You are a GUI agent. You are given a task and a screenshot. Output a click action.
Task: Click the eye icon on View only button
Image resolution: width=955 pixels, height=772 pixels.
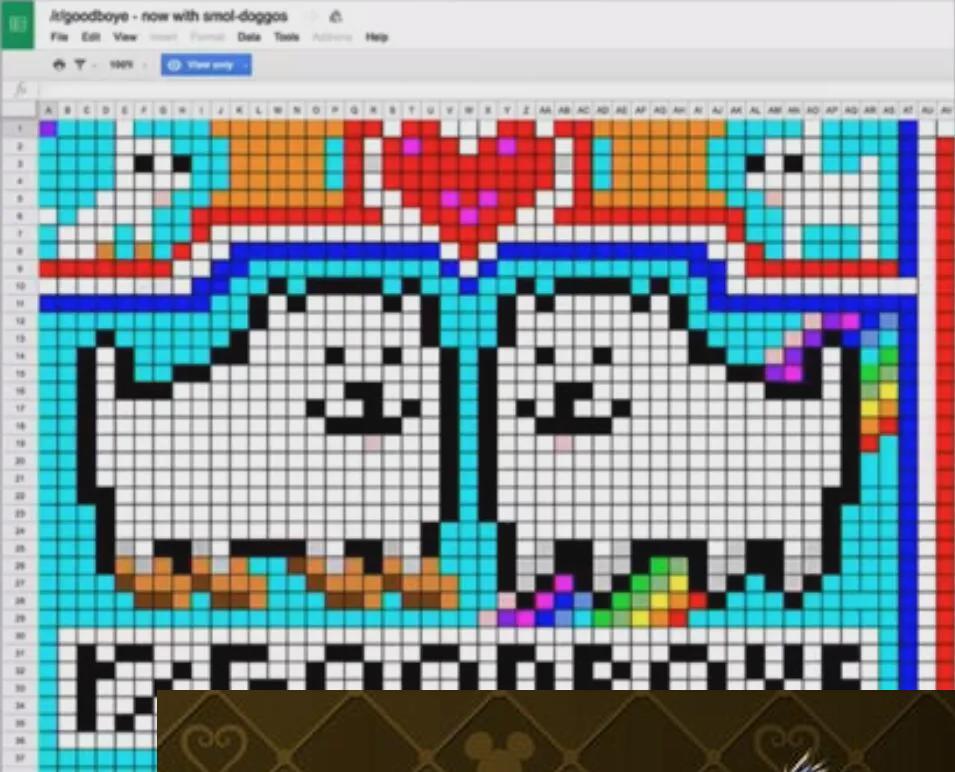175,65
